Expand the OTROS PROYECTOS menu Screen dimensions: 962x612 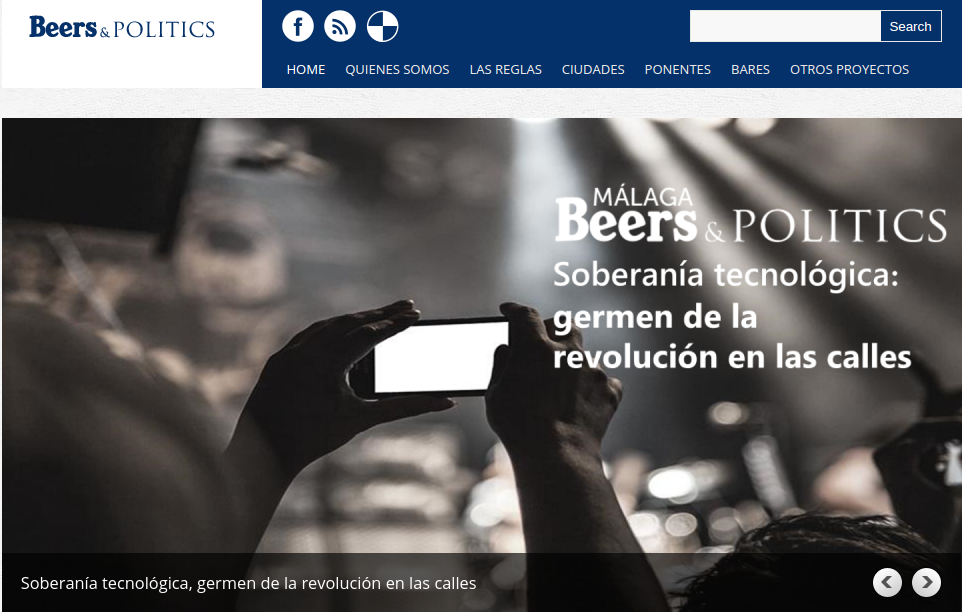coord(849,70)
